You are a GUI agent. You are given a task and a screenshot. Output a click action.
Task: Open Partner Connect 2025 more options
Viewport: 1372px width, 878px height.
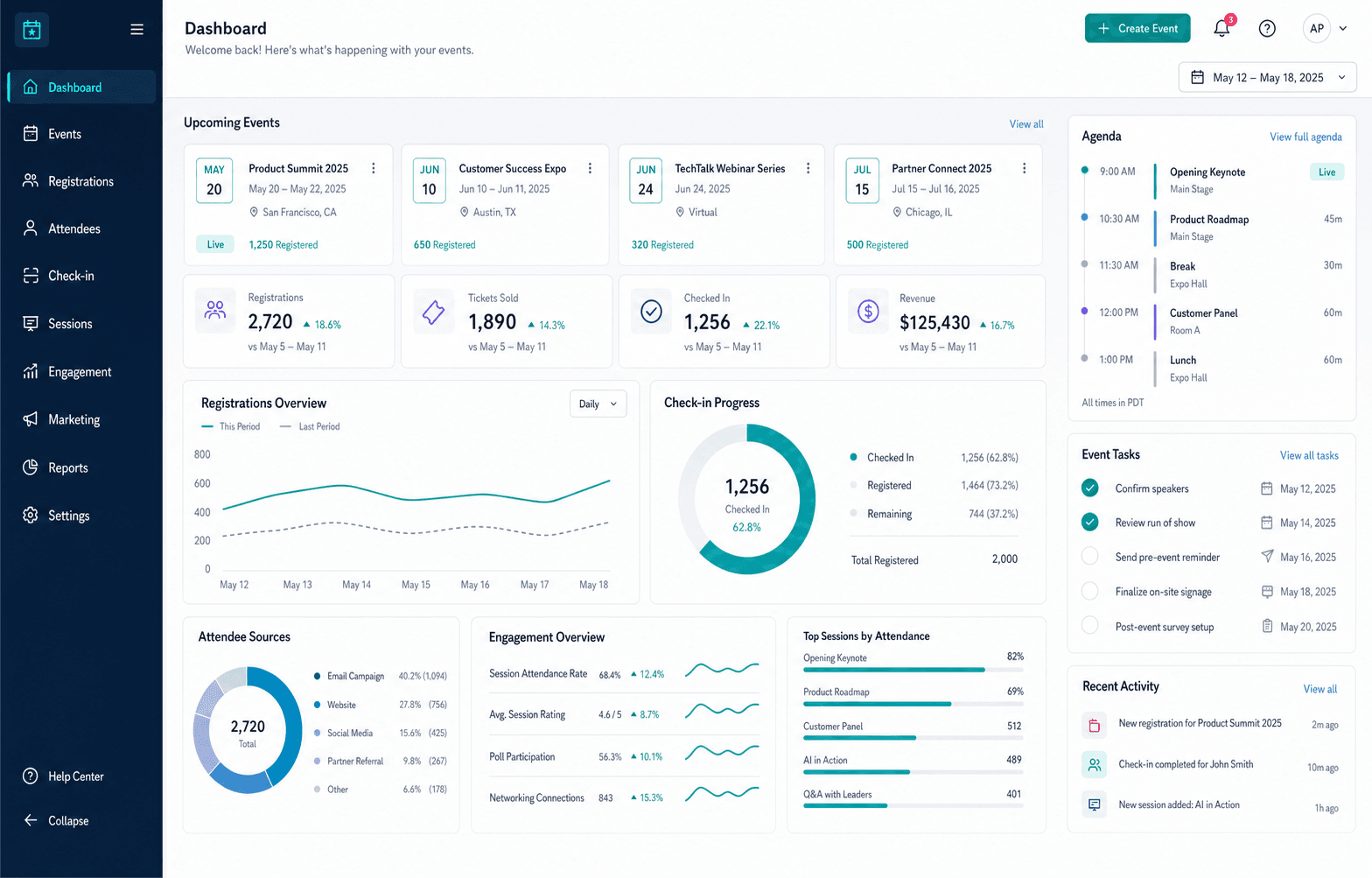tap(1024, 168)
